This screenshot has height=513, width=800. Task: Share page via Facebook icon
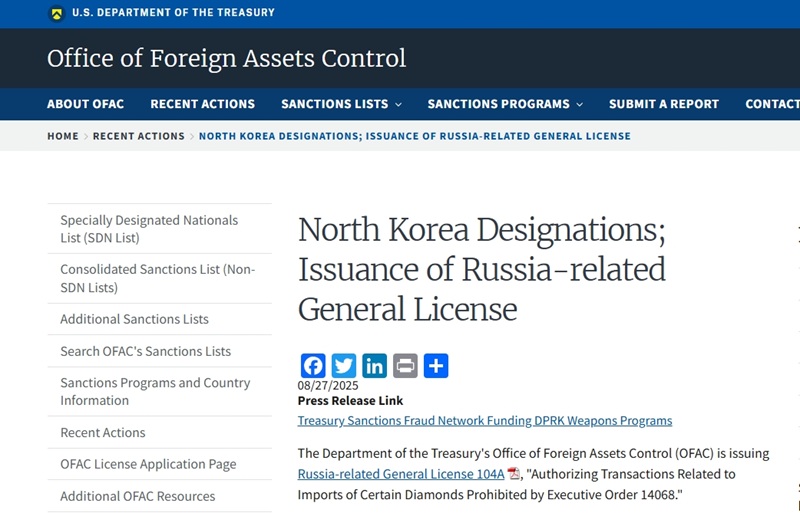pyautogui.click(x=313, y=366)
